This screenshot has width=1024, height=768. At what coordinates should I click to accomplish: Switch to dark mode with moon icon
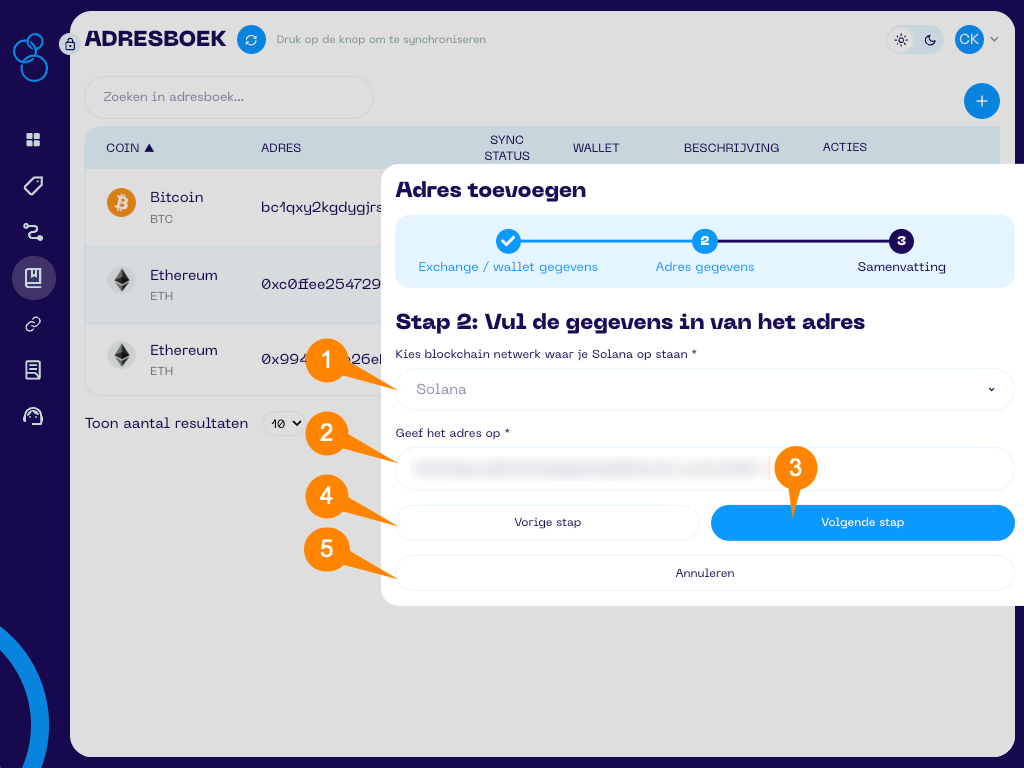point(930,40)
